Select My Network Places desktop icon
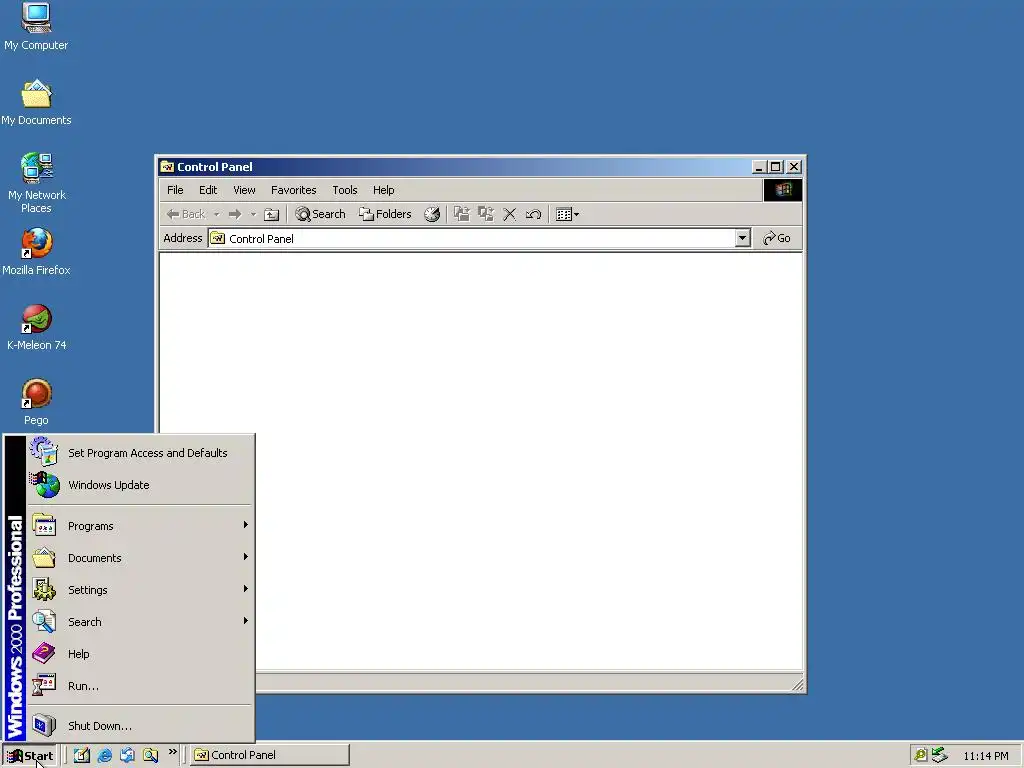 (36, 182)
